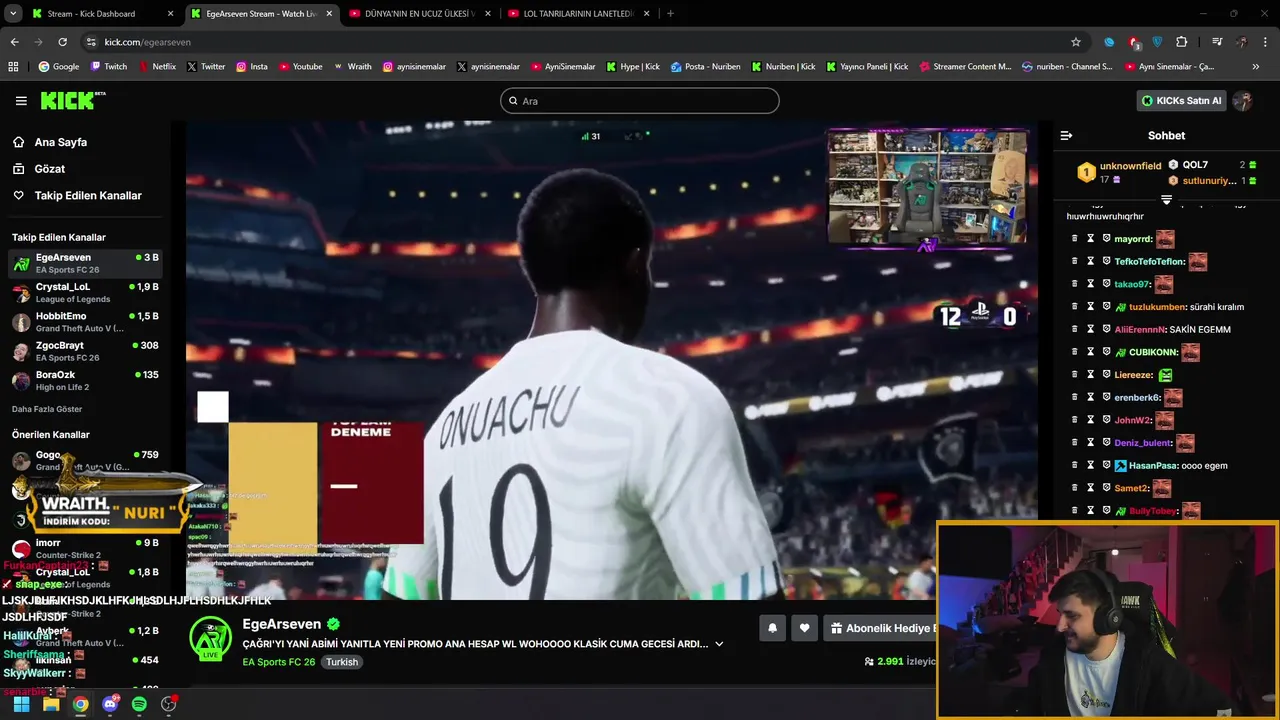This screenshot has width=1280, height=720.
Task: Click delete icon beside Samet2 message
Action: [x=1075, y=488]
